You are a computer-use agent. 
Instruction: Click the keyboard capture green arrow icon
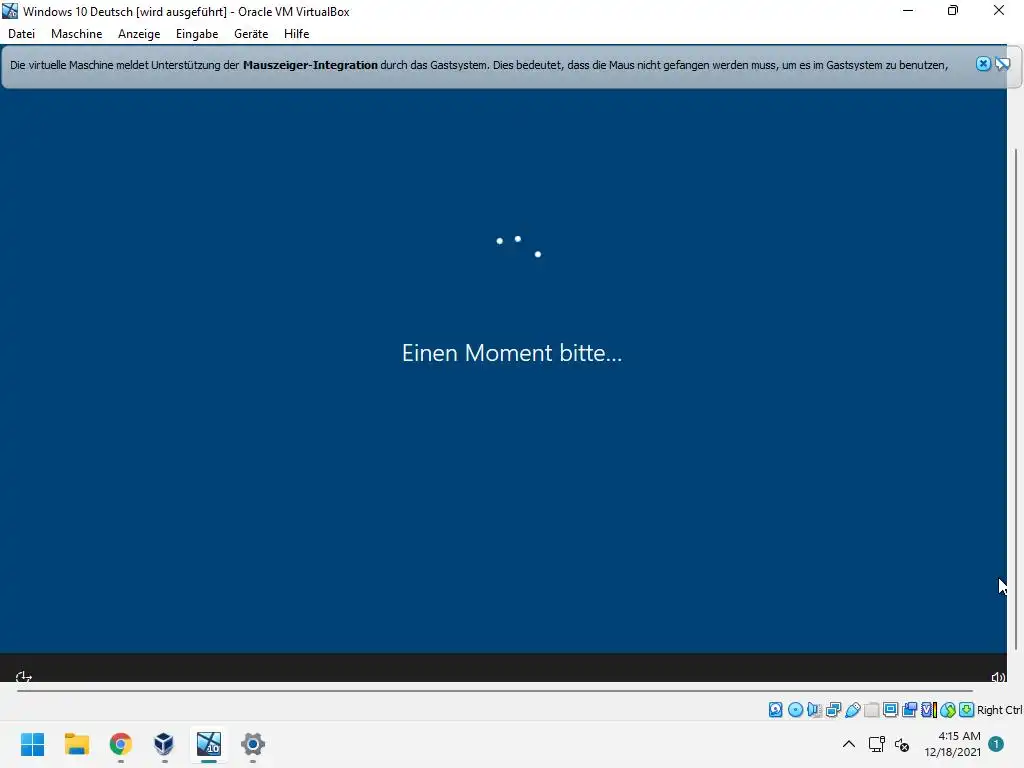point(967,710)
